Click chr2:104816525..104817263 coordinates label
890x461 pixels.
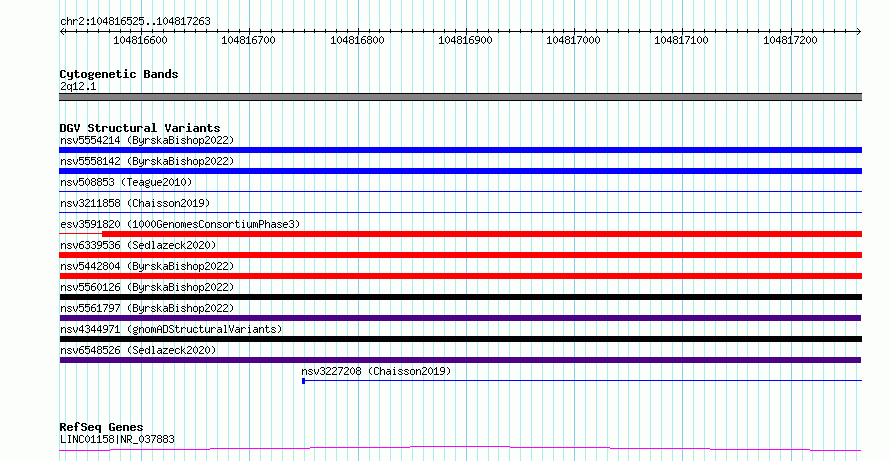point(135,21)
